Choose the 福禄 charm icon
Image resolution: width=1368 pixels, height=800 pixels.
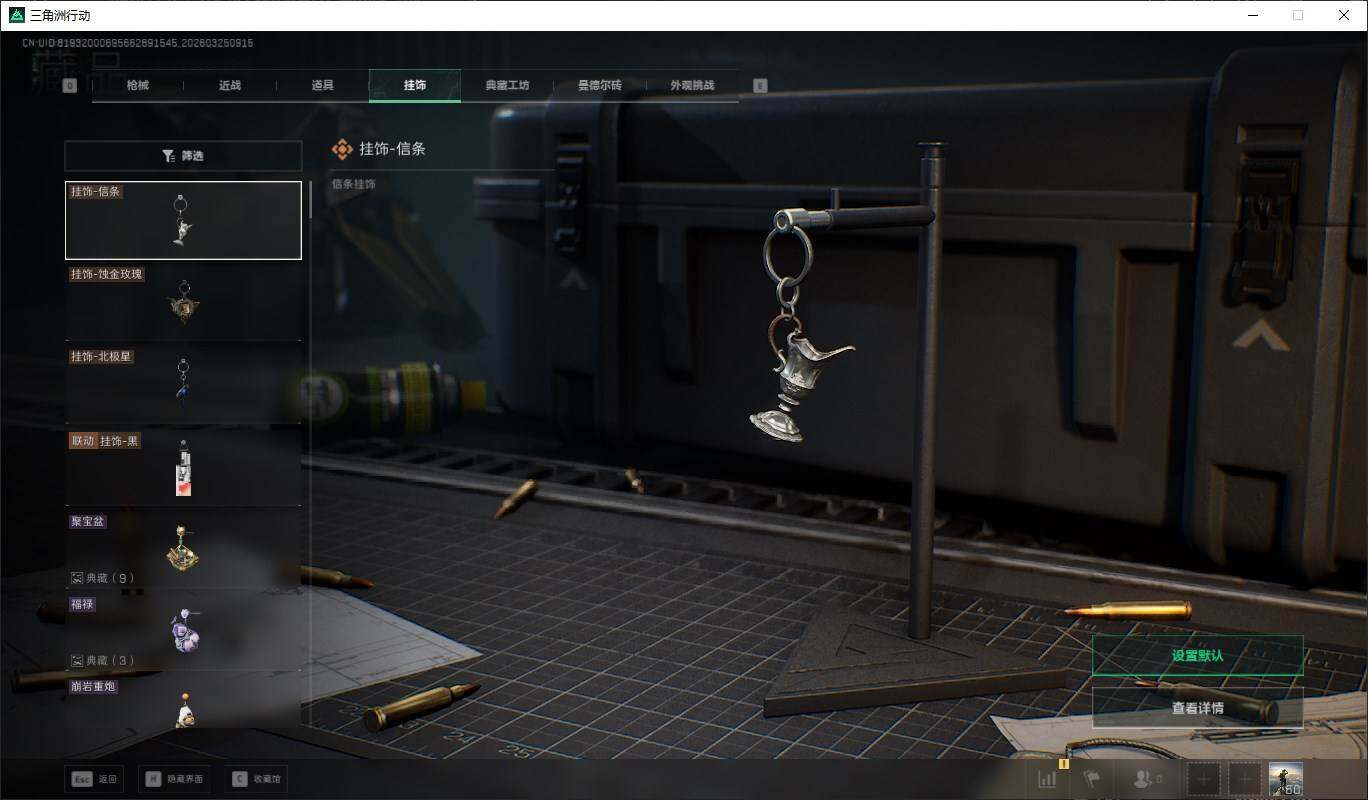[x=183, y=628]
